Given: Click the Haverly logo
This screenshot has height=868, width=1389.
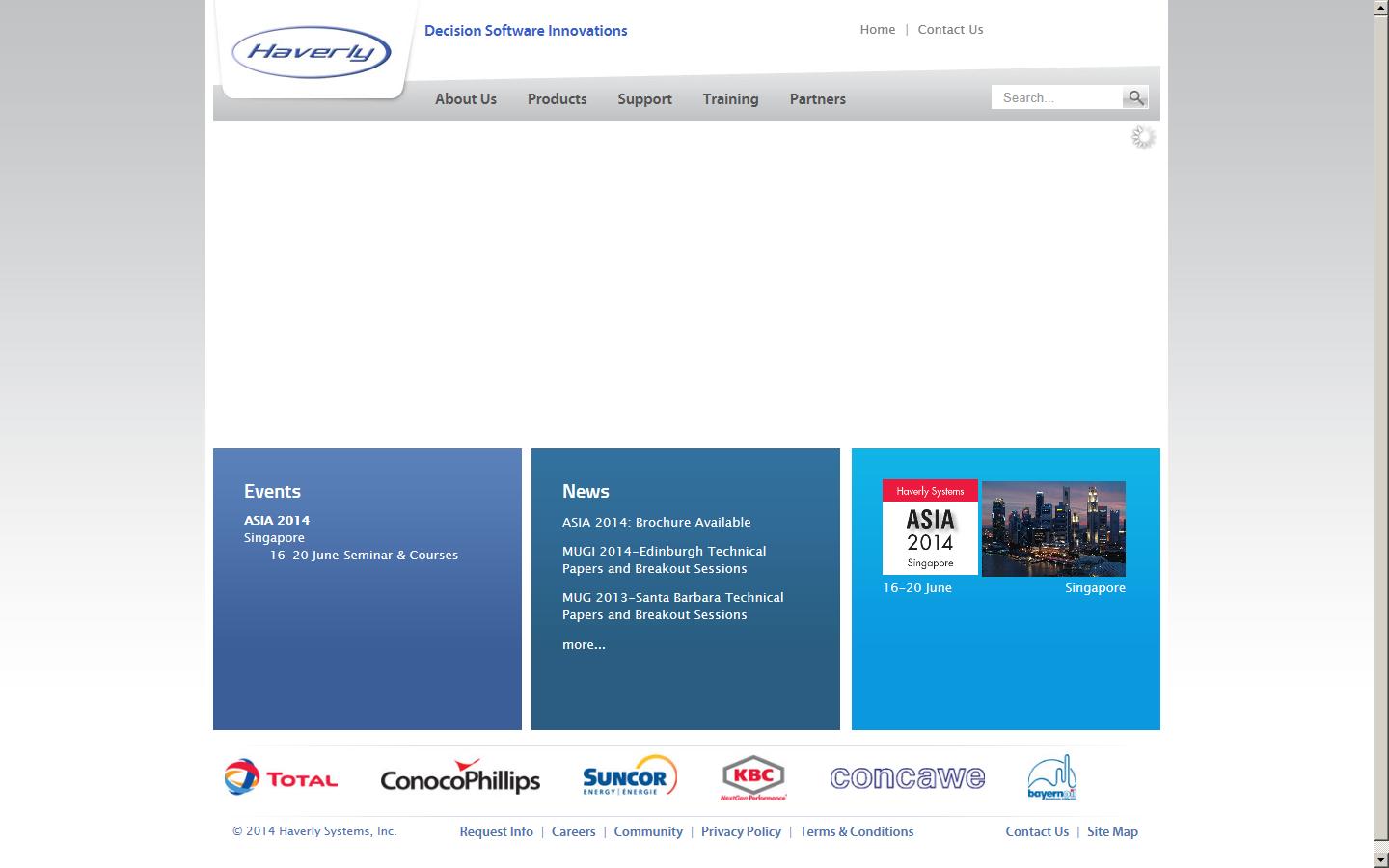Looking at the screenshot, I should tap(312, 52).
